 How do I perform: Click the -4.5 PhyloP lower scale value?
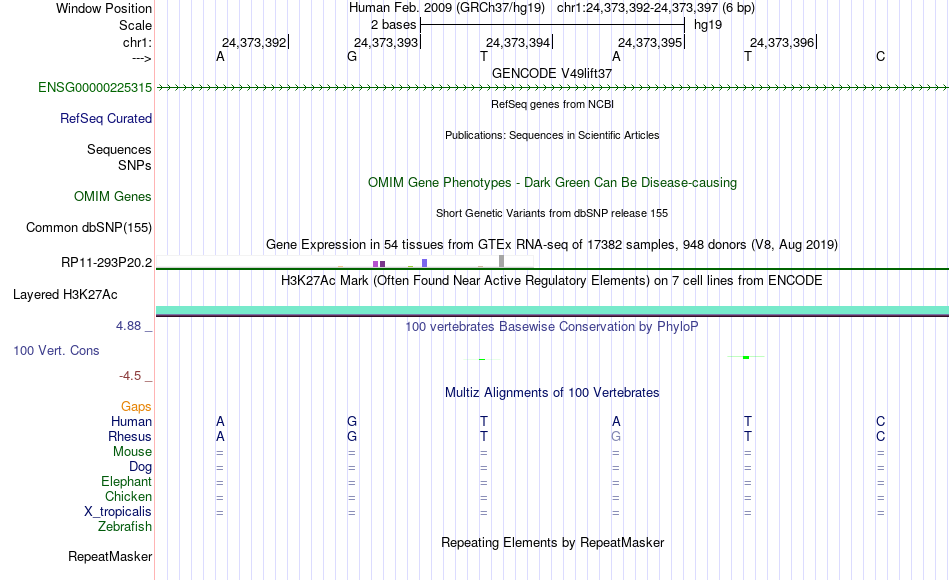130,376
